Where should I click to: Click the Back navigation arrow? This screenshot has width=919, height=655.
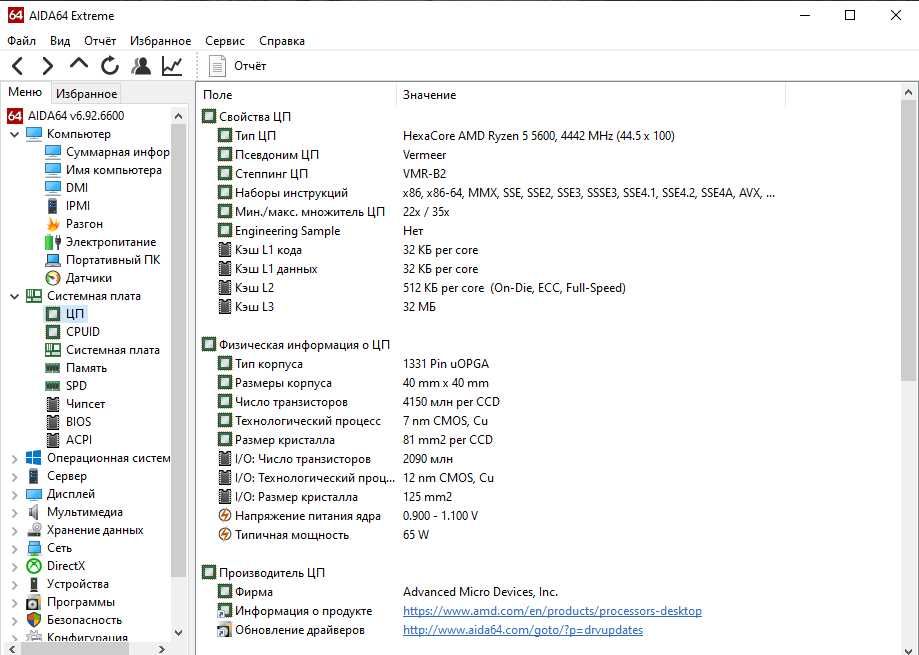(18, 66)
